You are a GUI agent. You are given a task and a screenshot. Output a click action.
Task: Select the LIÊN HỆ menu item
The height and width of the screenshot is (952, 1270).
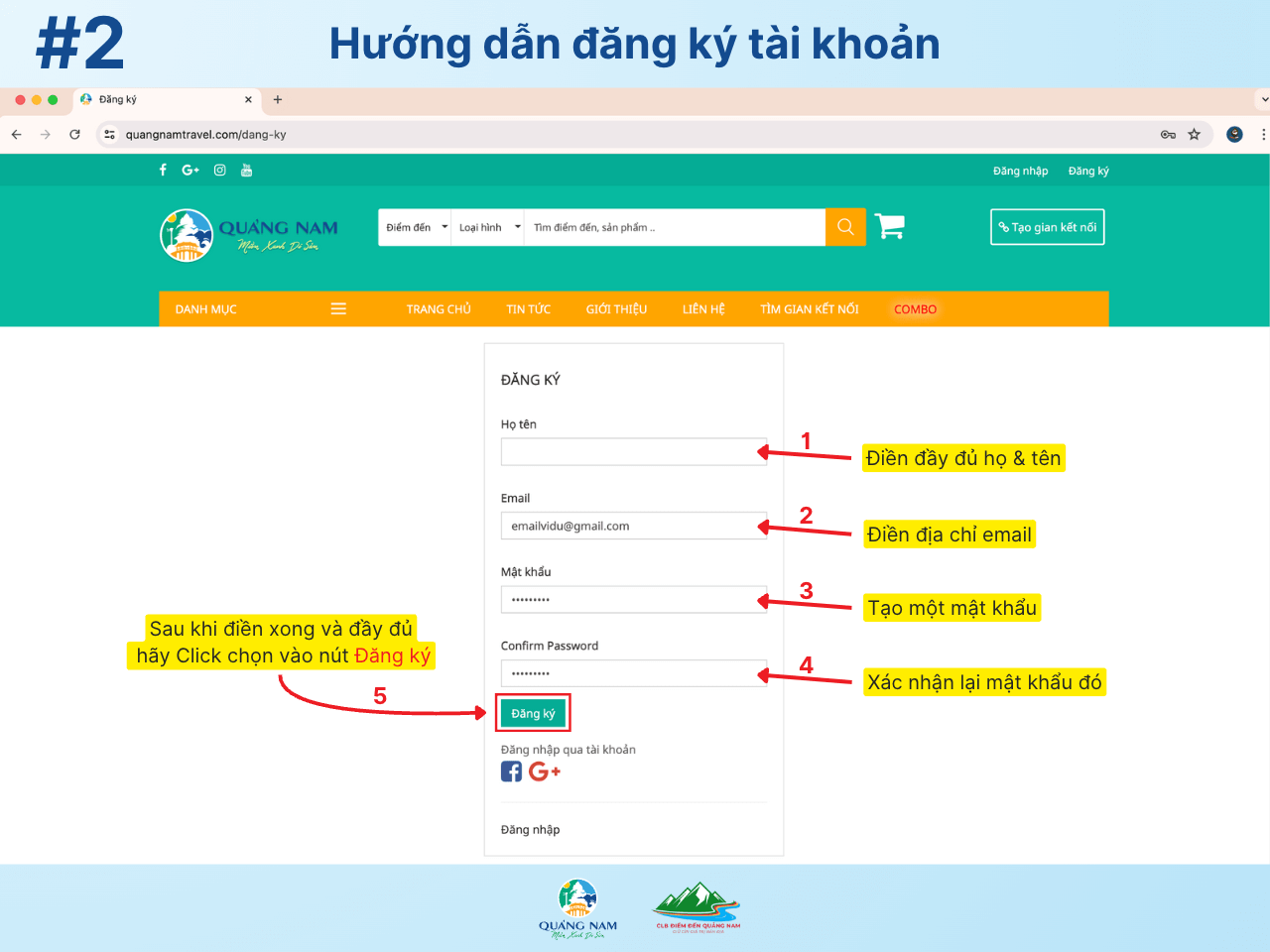703,309
